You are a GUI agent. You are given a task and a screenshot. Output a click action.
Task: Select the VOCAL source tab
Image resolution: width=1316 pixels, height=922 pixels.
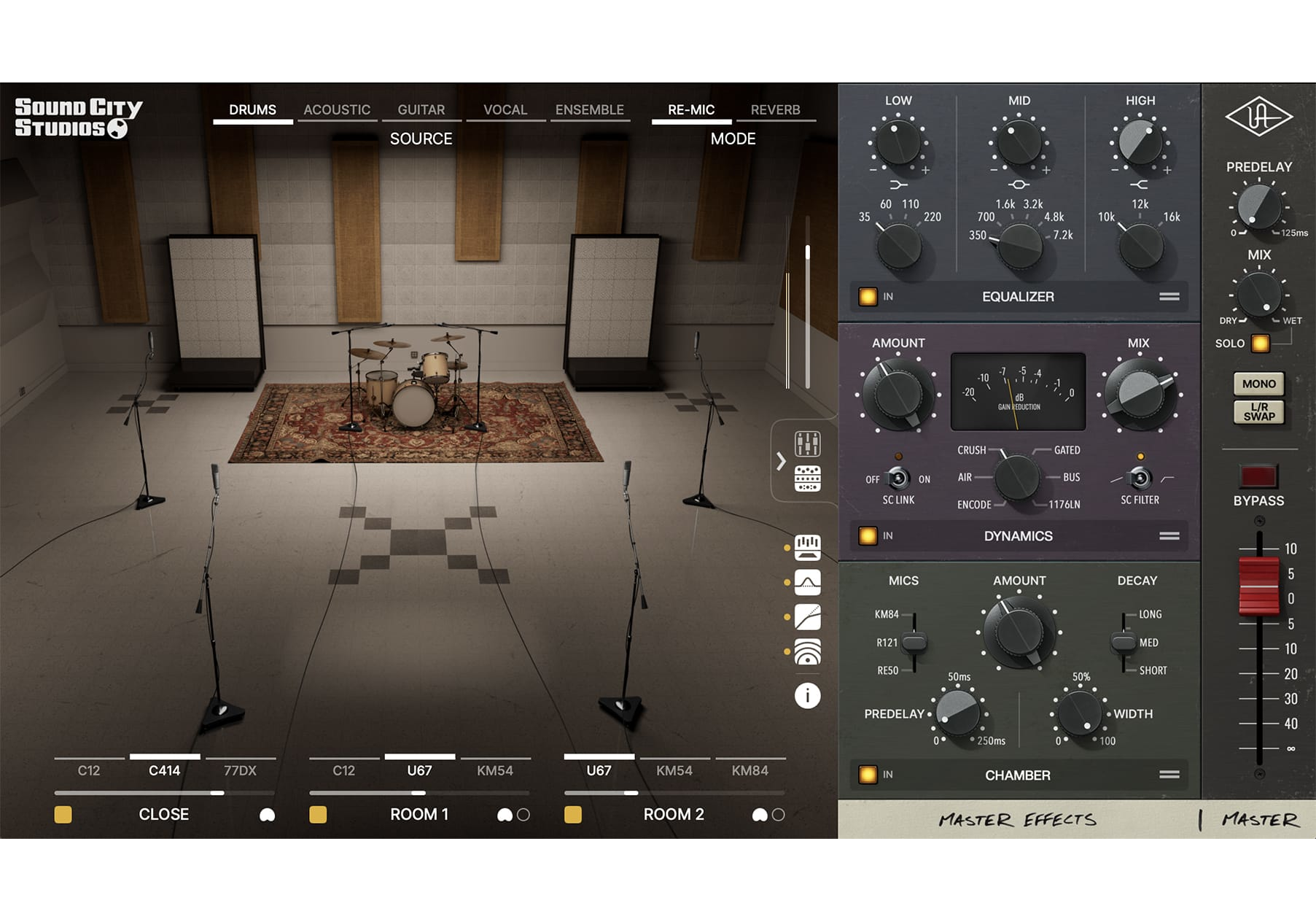[x=505, y=110]
